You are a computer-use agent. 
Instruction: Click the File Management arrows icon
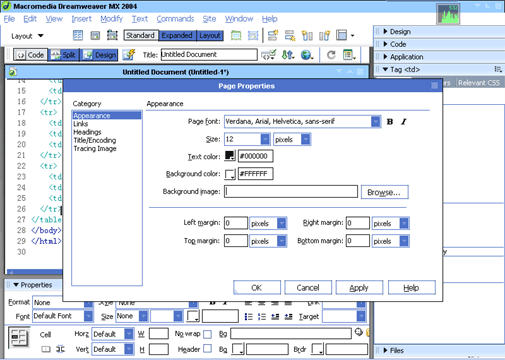point(288,55)
